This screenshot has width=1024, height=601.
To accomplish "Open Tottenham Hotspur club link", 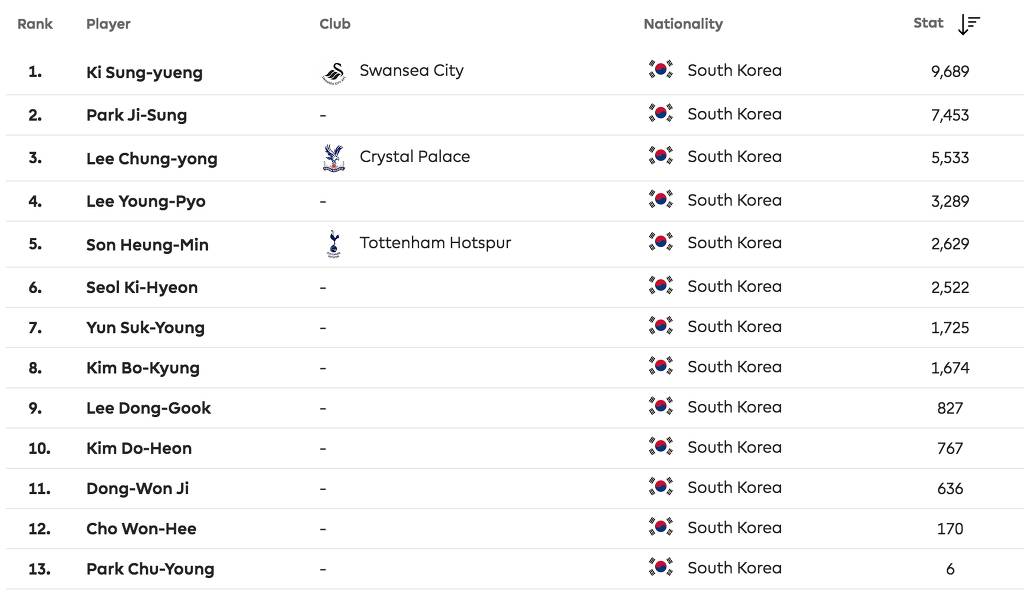I will click(x=435, y=243).
